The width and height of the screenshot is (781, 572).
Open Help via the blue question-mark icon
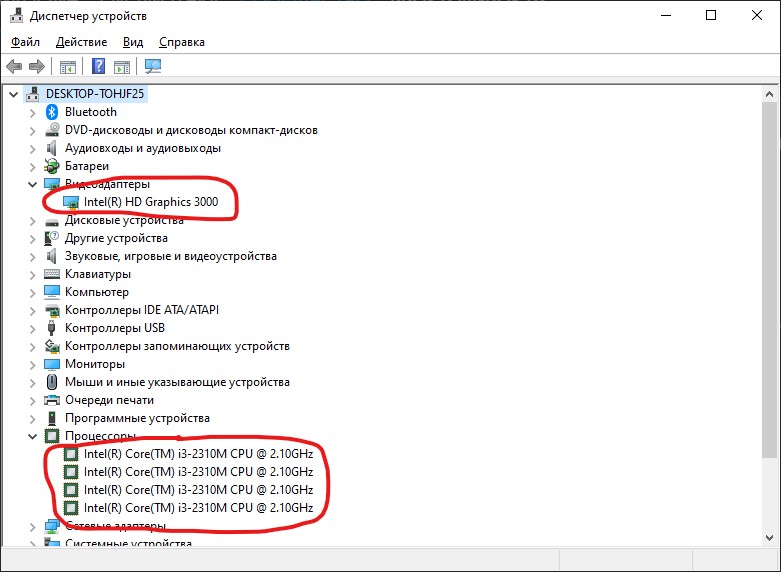(x=99, y=66)
